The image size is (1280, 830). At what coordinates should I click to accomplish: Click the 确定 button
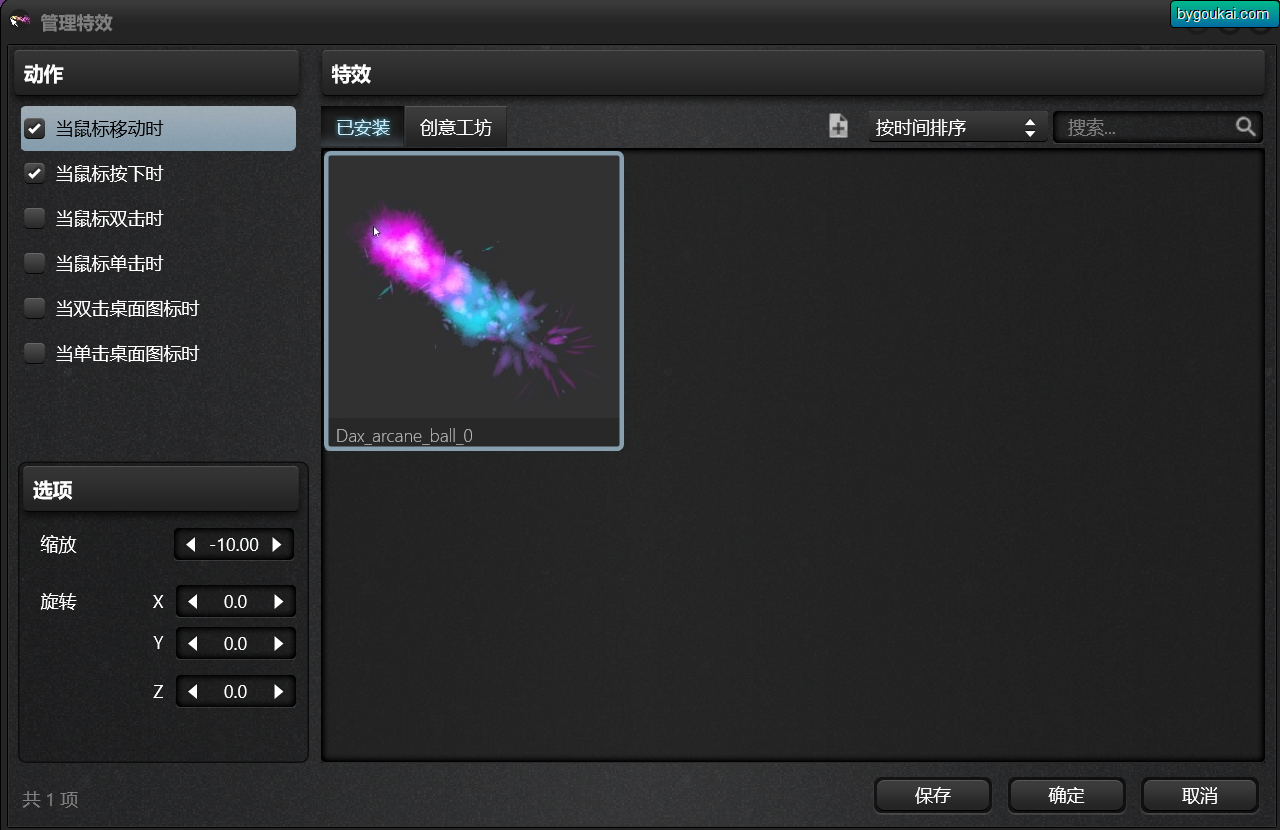(1066, 796)
